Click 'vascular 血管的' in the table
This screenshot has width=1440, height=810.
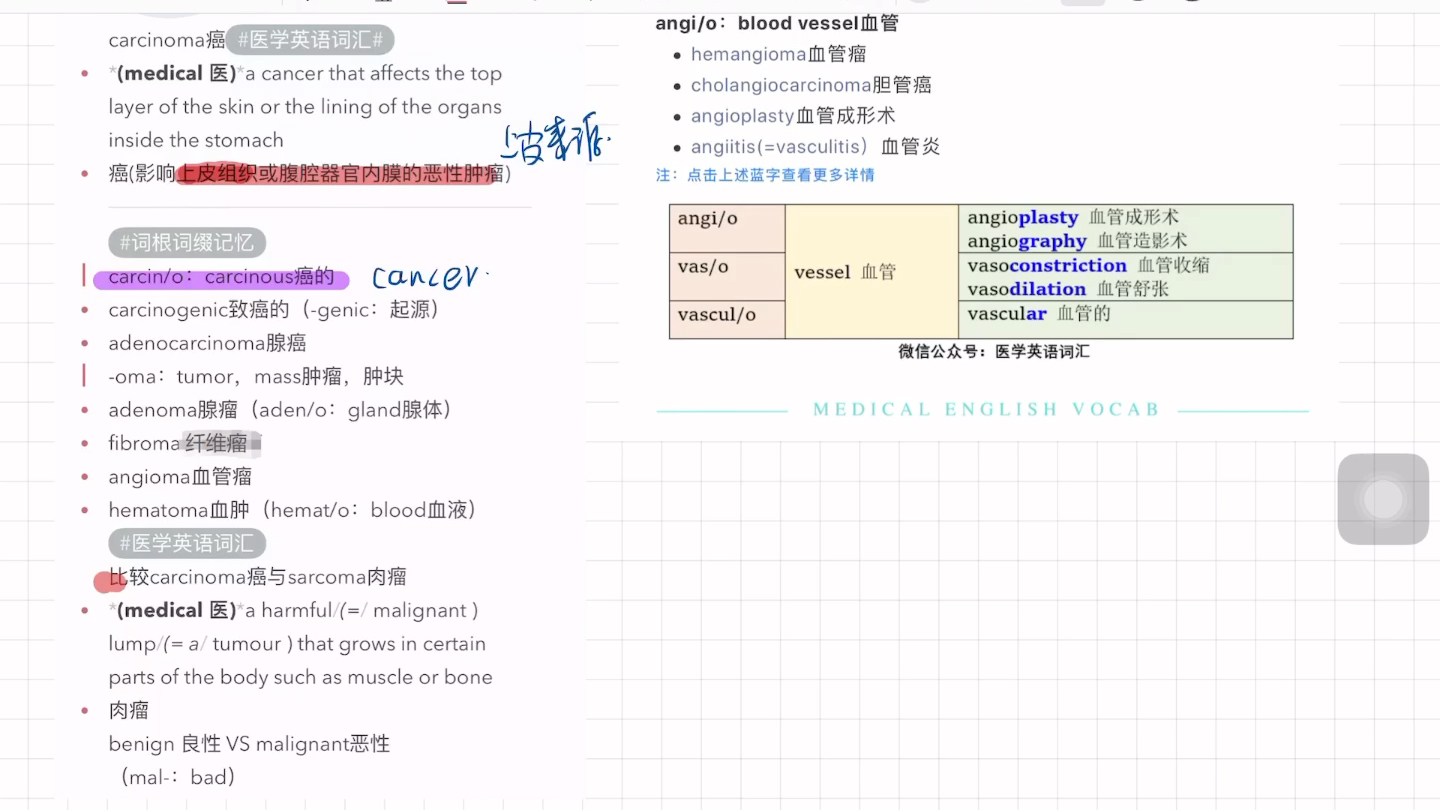pyautogui.click(x=1039, y=313)
